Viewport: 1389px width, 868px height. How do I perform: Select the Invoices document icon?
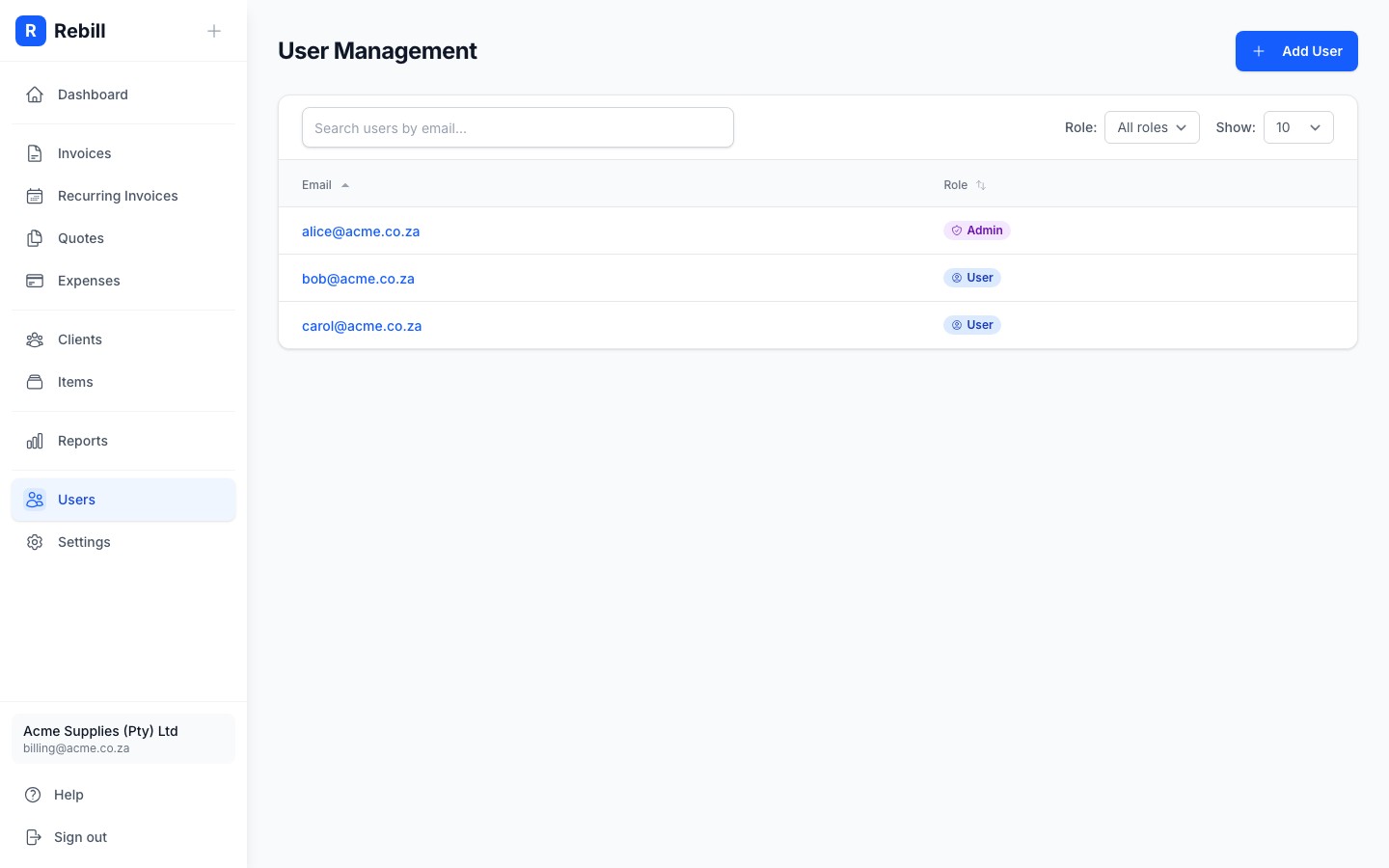pos(35,153)
